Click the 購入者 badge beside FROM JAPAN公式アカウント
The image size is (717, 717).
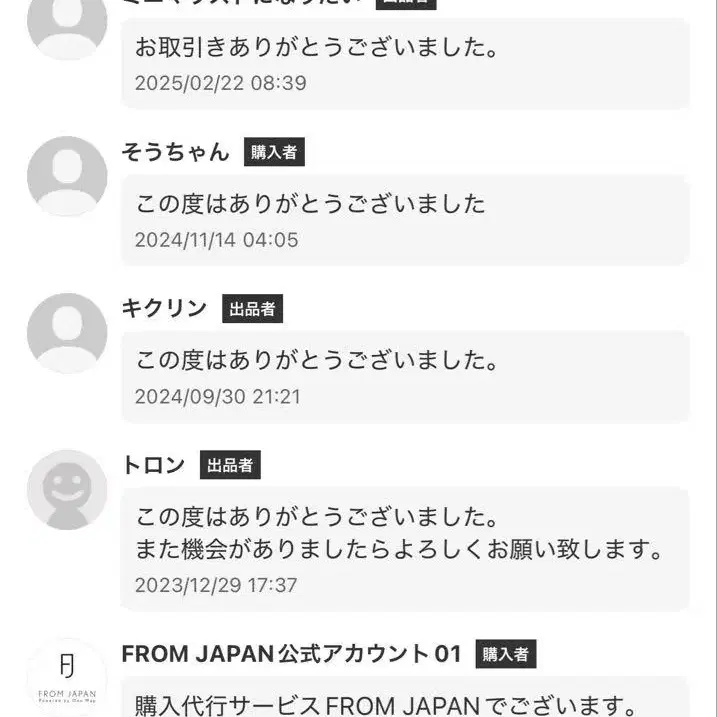(505, 654)
